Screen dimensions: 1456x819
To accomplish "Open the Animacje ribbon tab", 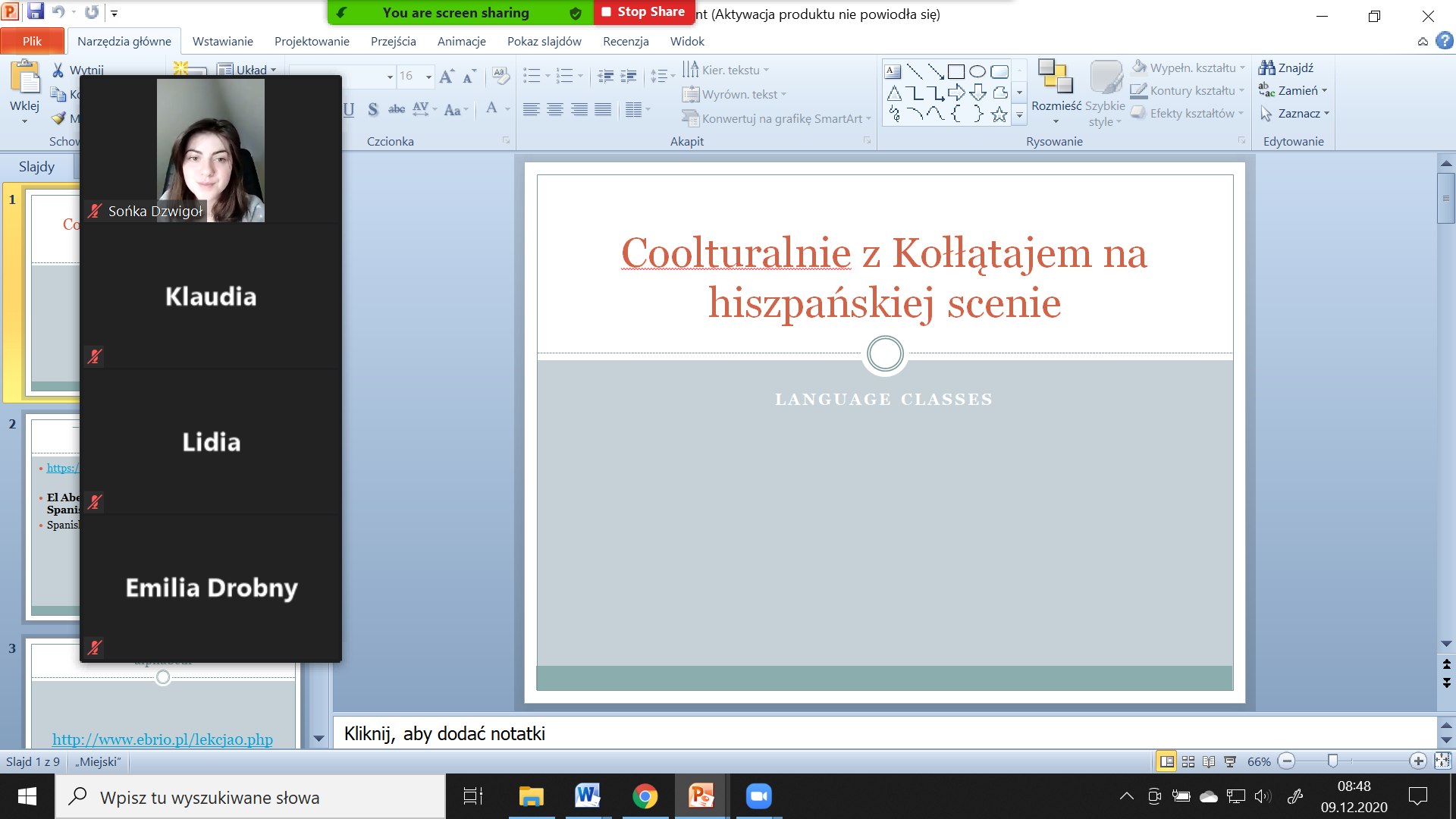I will click(461, 41).
